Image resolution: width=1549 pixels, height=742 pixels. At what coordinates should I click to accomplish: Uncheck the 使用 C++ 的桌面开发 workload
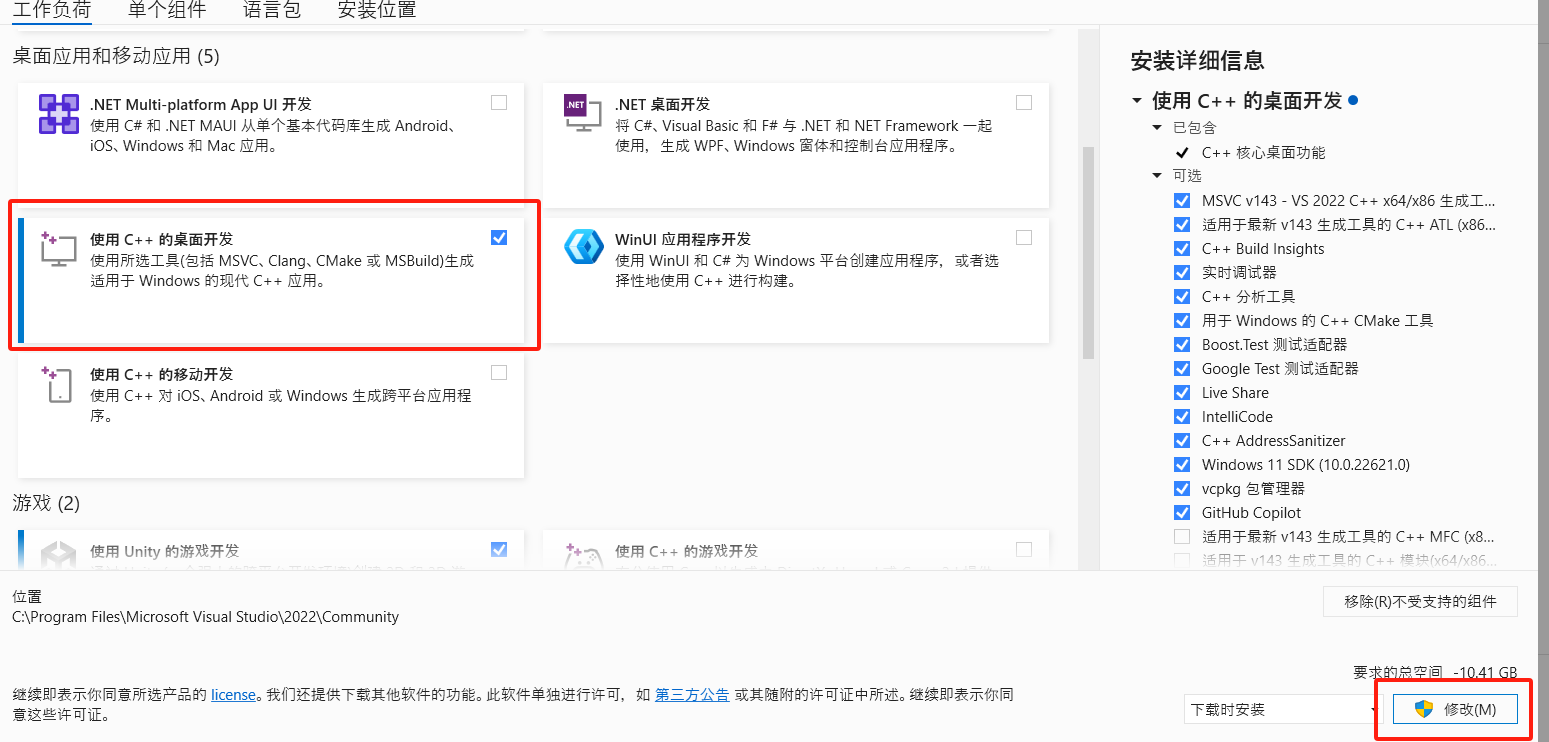pyautogui.click(x=499, y=237)
